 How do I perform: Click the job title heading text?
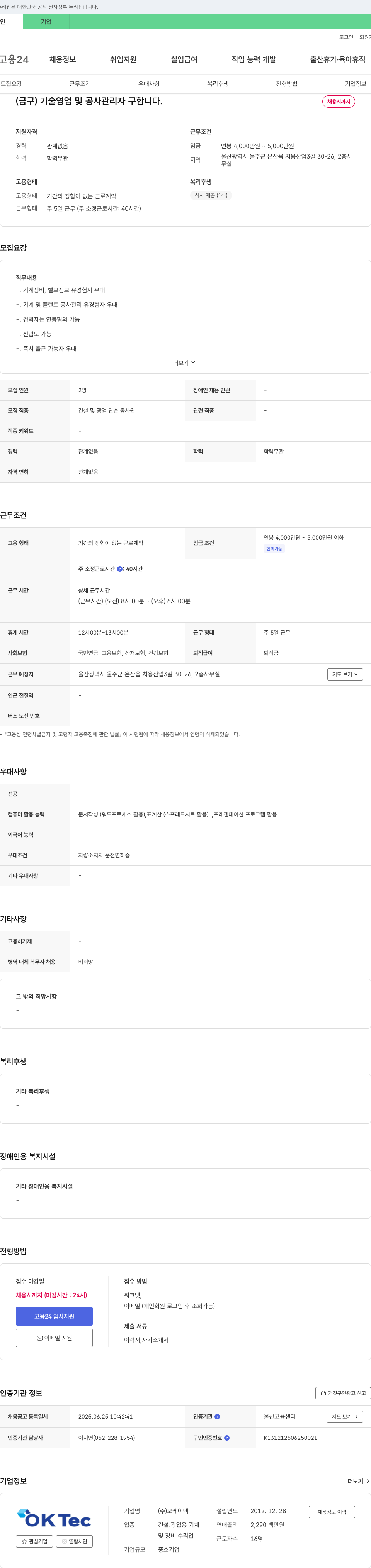click(89, 101)
